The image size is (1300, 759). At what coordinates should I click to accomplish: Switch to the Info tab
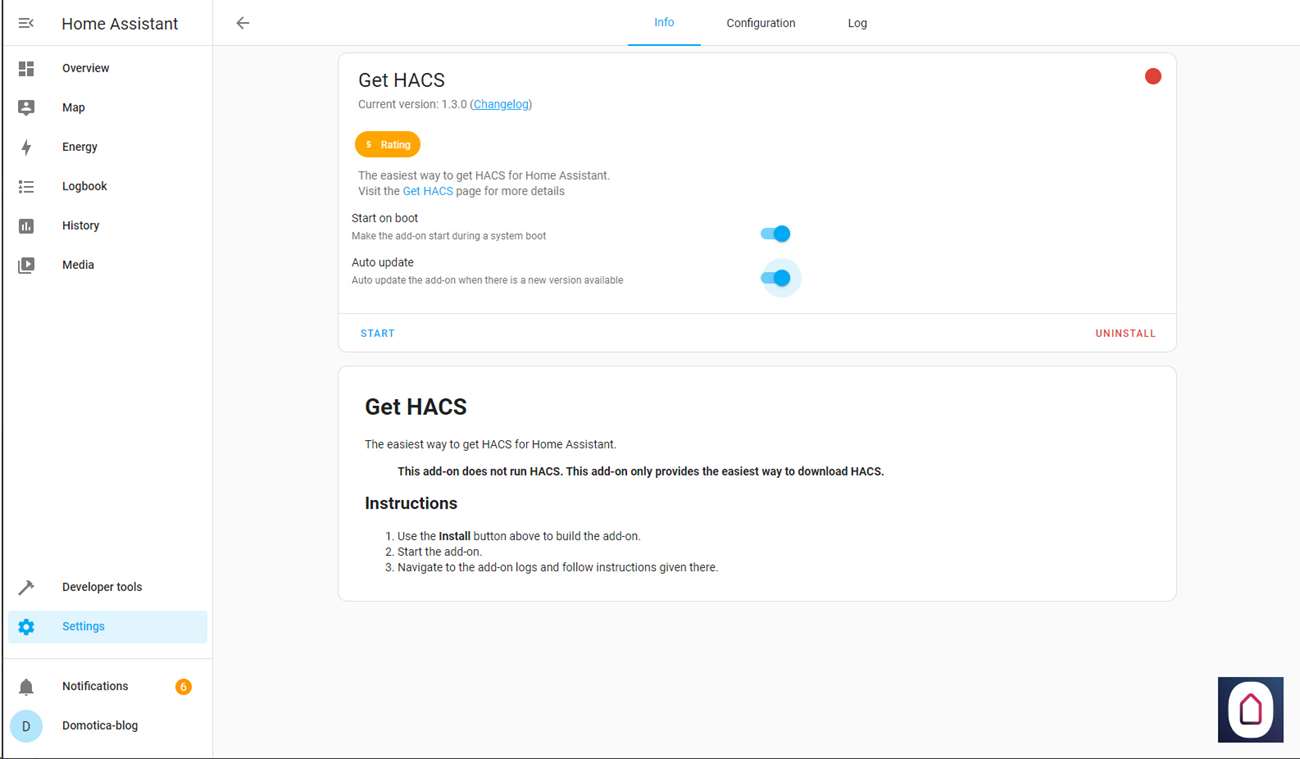coord(664,23)
